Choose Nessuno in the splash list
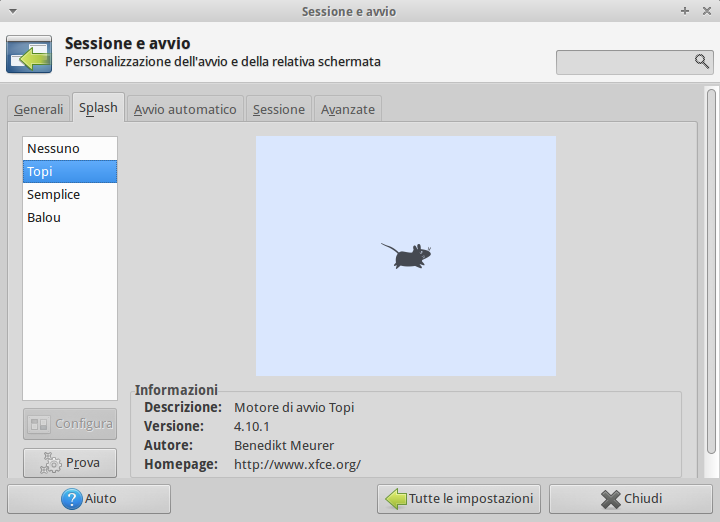The image size is (720, 522). click(x=54, y=148)
